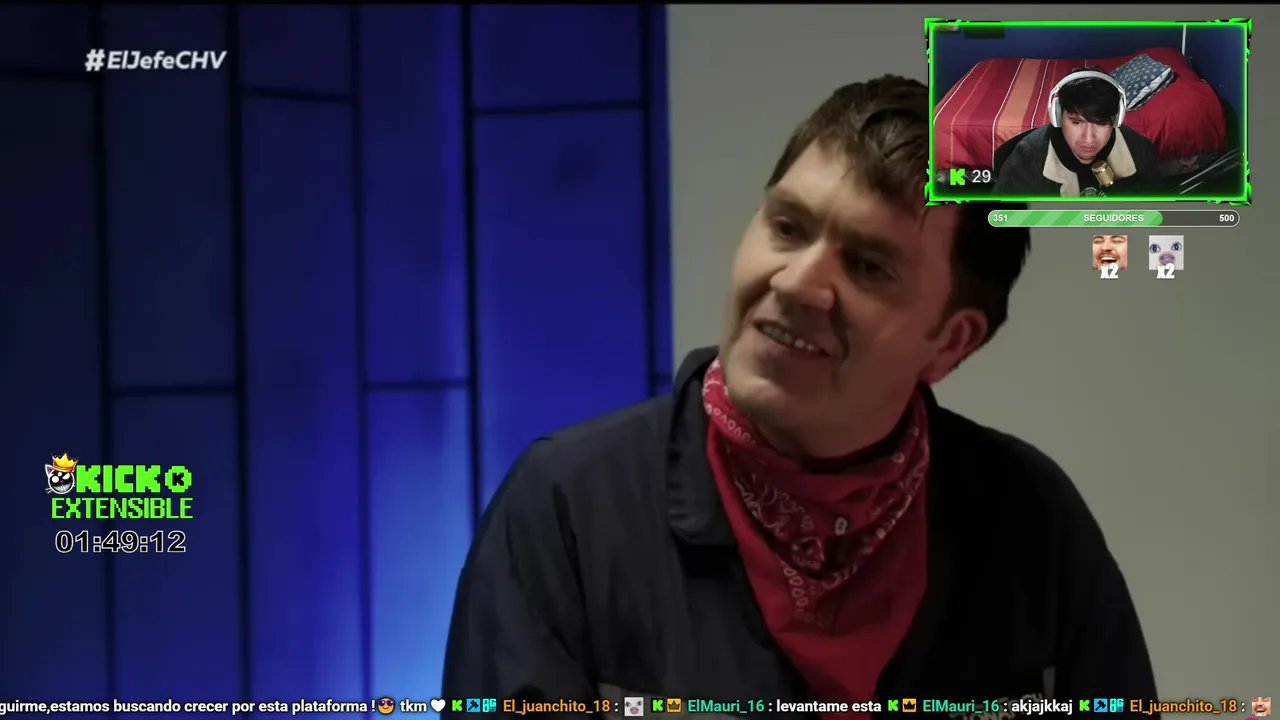Select the 'akjajkkaj' chat message
Viewport: 1280px width, 720px height.
(1040, 706)
